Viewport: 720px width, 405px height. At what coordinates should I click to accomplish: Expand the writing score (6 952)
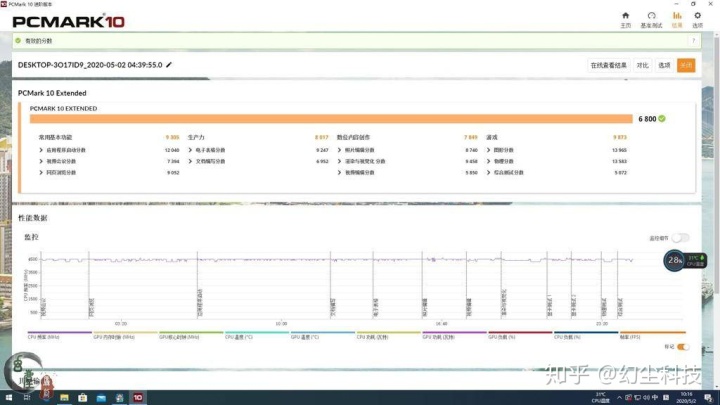[190, 161]
